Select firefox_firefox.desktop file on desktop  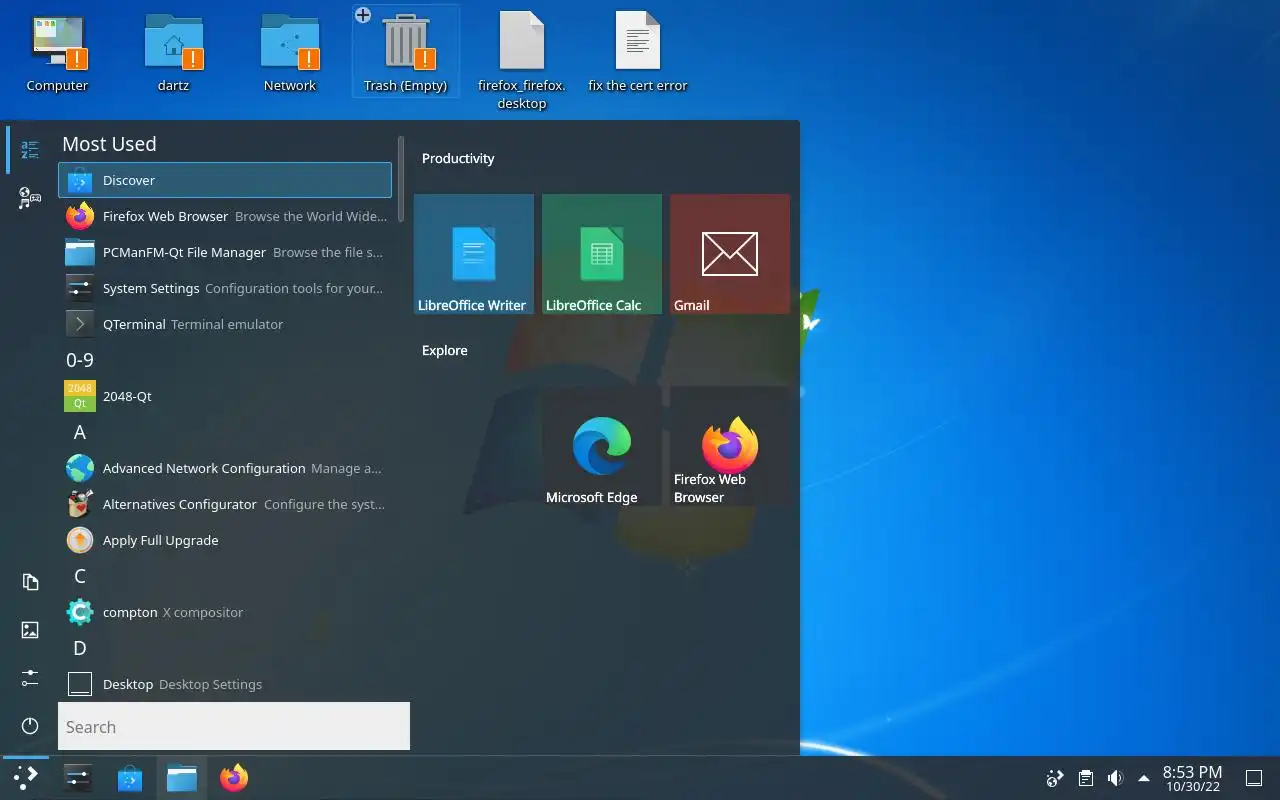(x=522, y=60)
